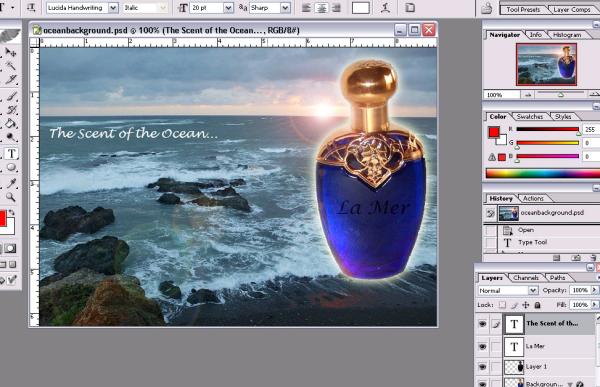Open the font style dropdown Italic

point(163,8)
